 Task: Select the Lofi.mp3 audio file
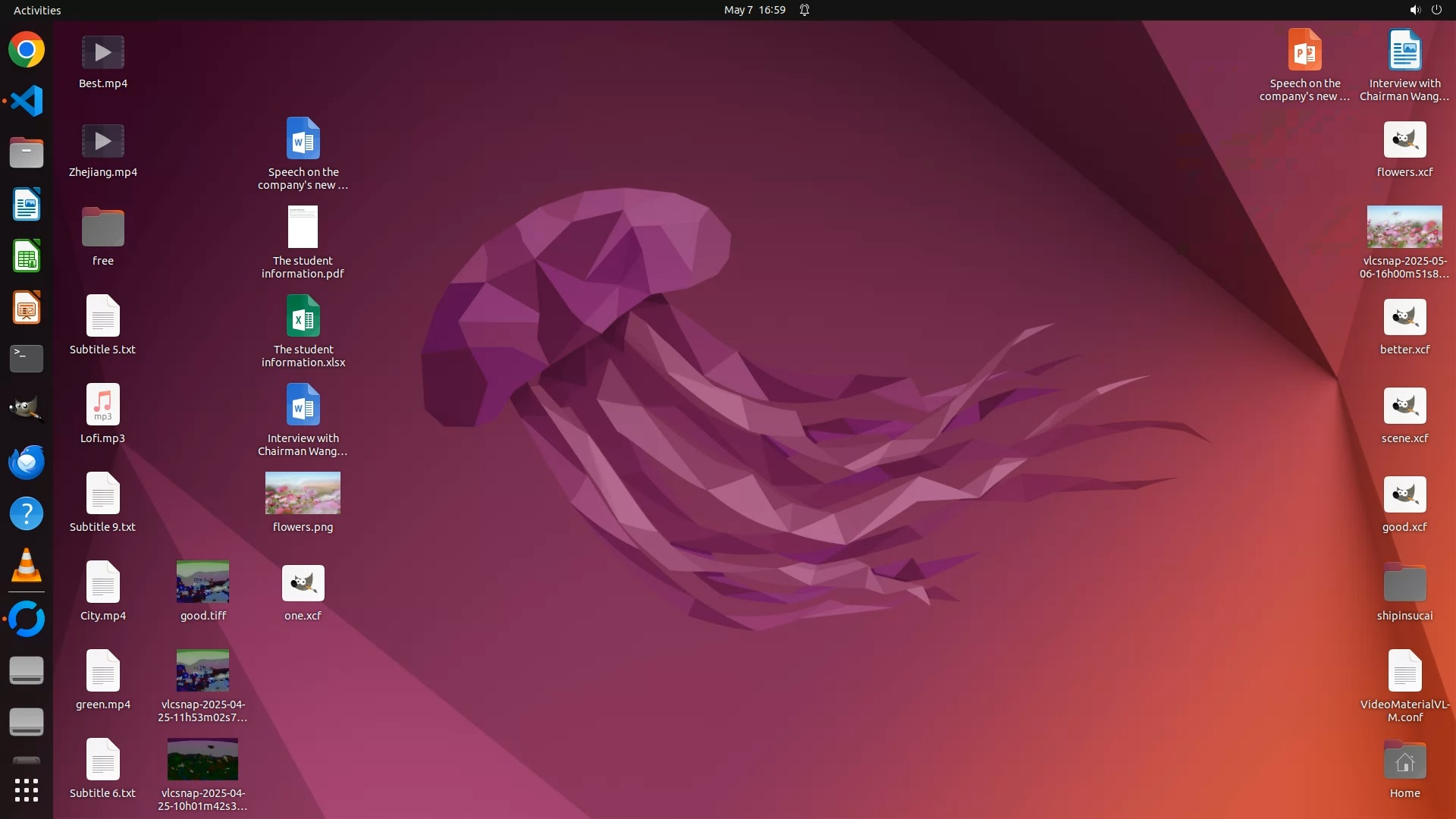point(102,404)
